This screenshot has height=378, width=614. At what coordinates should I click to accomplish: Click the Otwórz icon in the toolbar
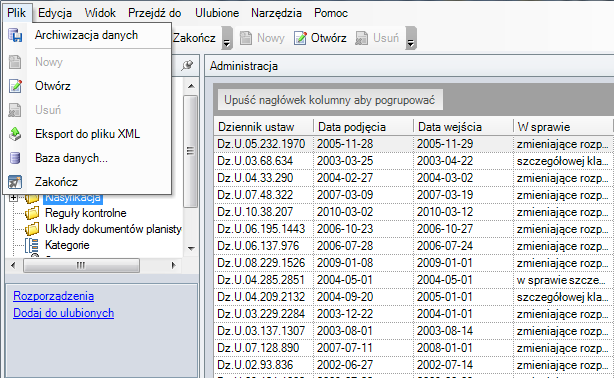click(x=300, y=38)
